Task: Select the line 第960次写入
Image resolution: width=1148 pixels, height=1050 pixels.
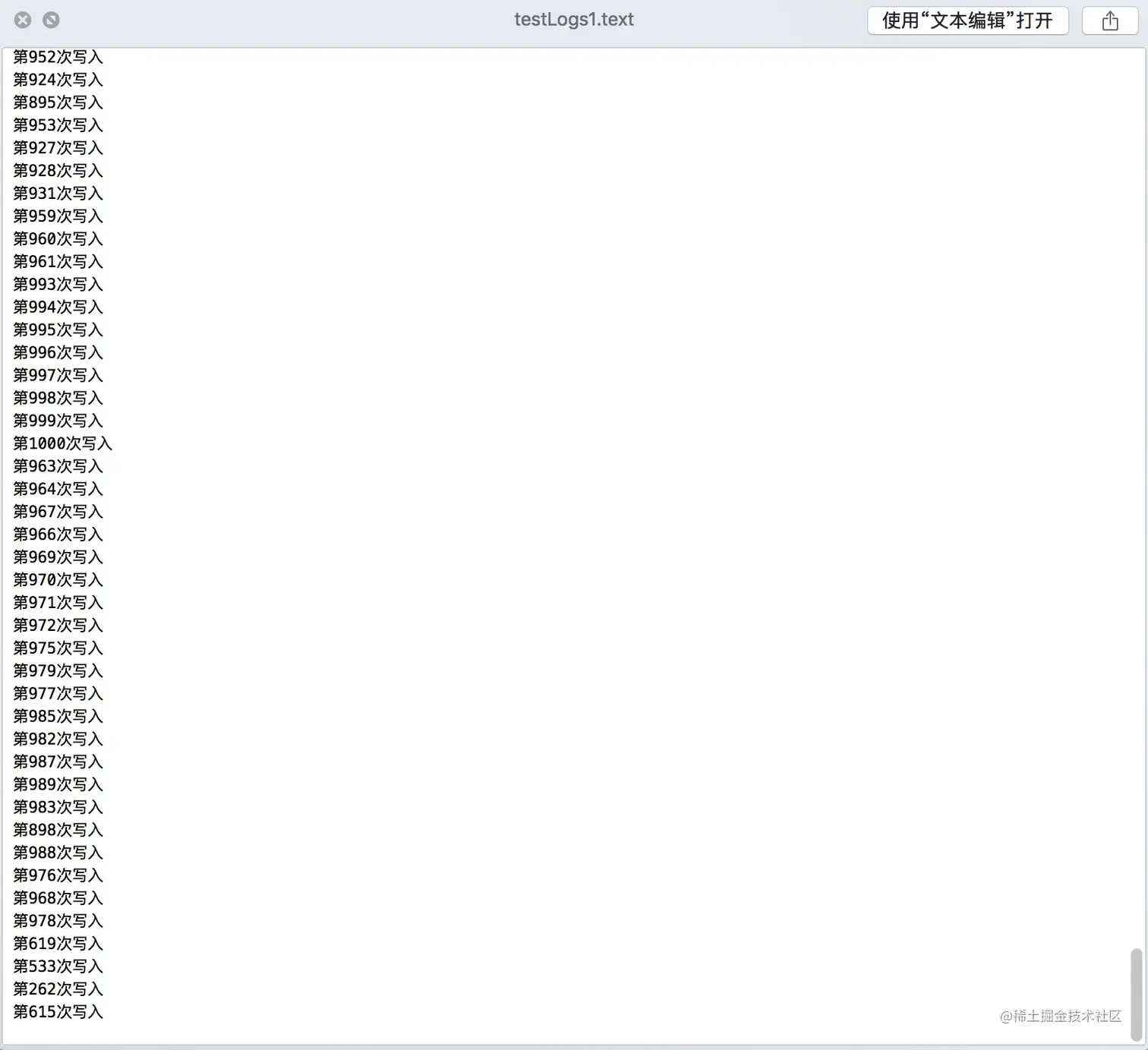Action: pos(58,239)
